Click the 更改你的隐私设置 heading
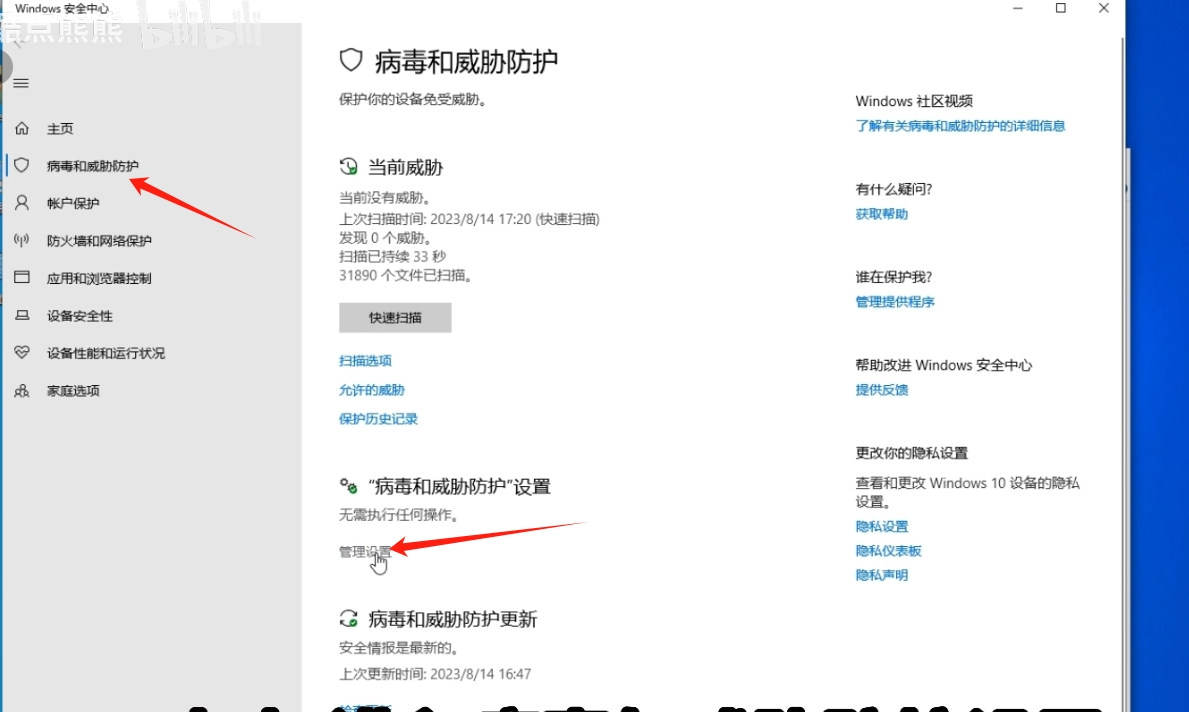This screenshot has width=1189, height=712. [x=912, y=453]
